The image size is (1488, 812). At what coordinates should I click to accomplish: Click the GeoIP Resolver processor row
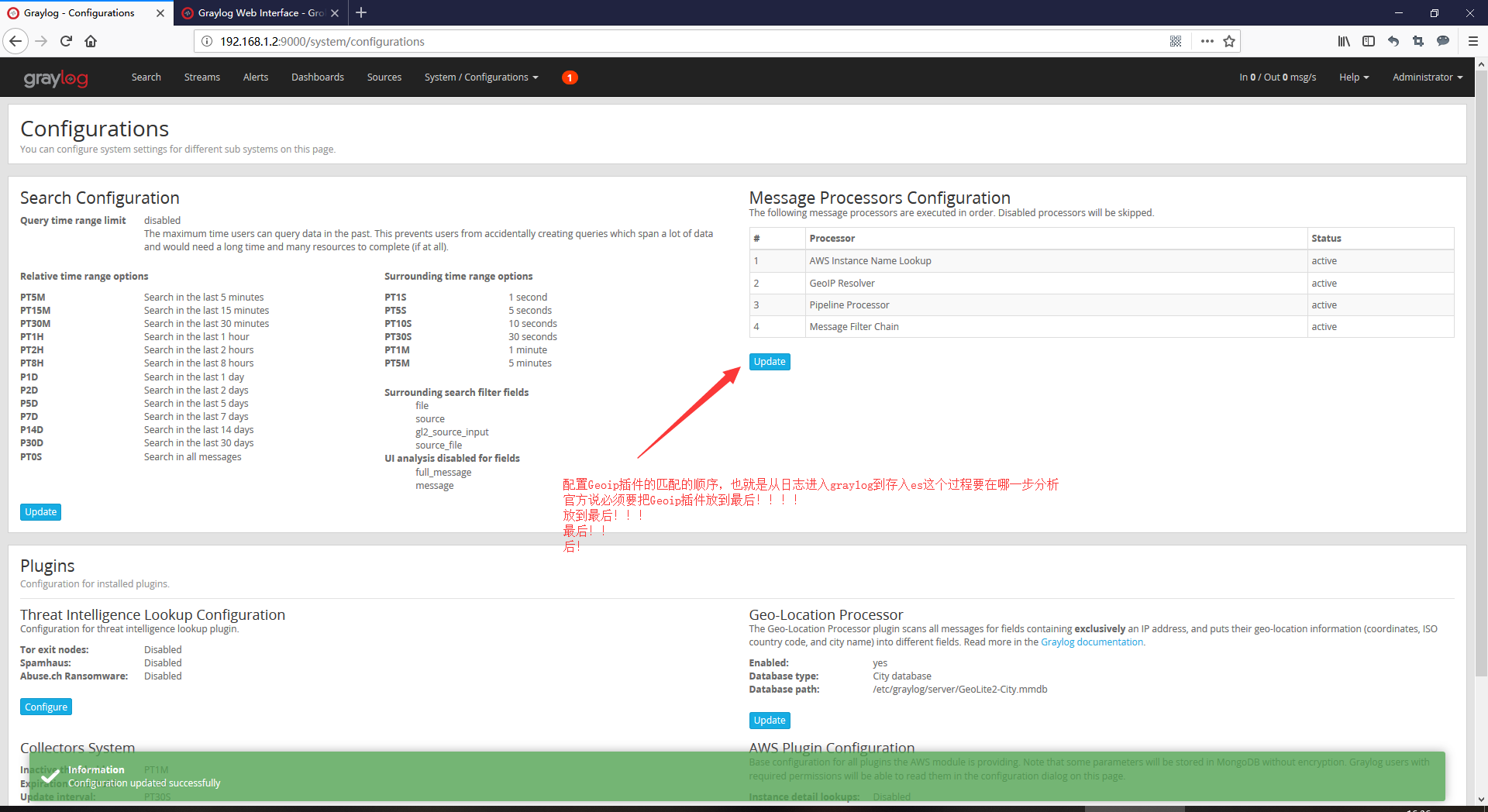coord(1101,284)
